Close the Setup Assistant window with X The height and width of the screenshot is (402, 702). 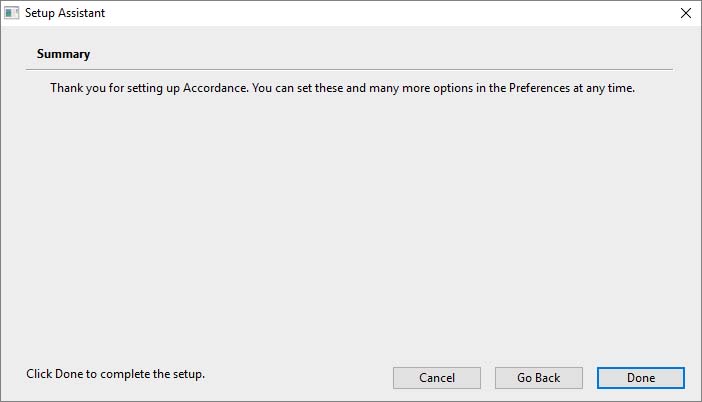tap(685, 13)
